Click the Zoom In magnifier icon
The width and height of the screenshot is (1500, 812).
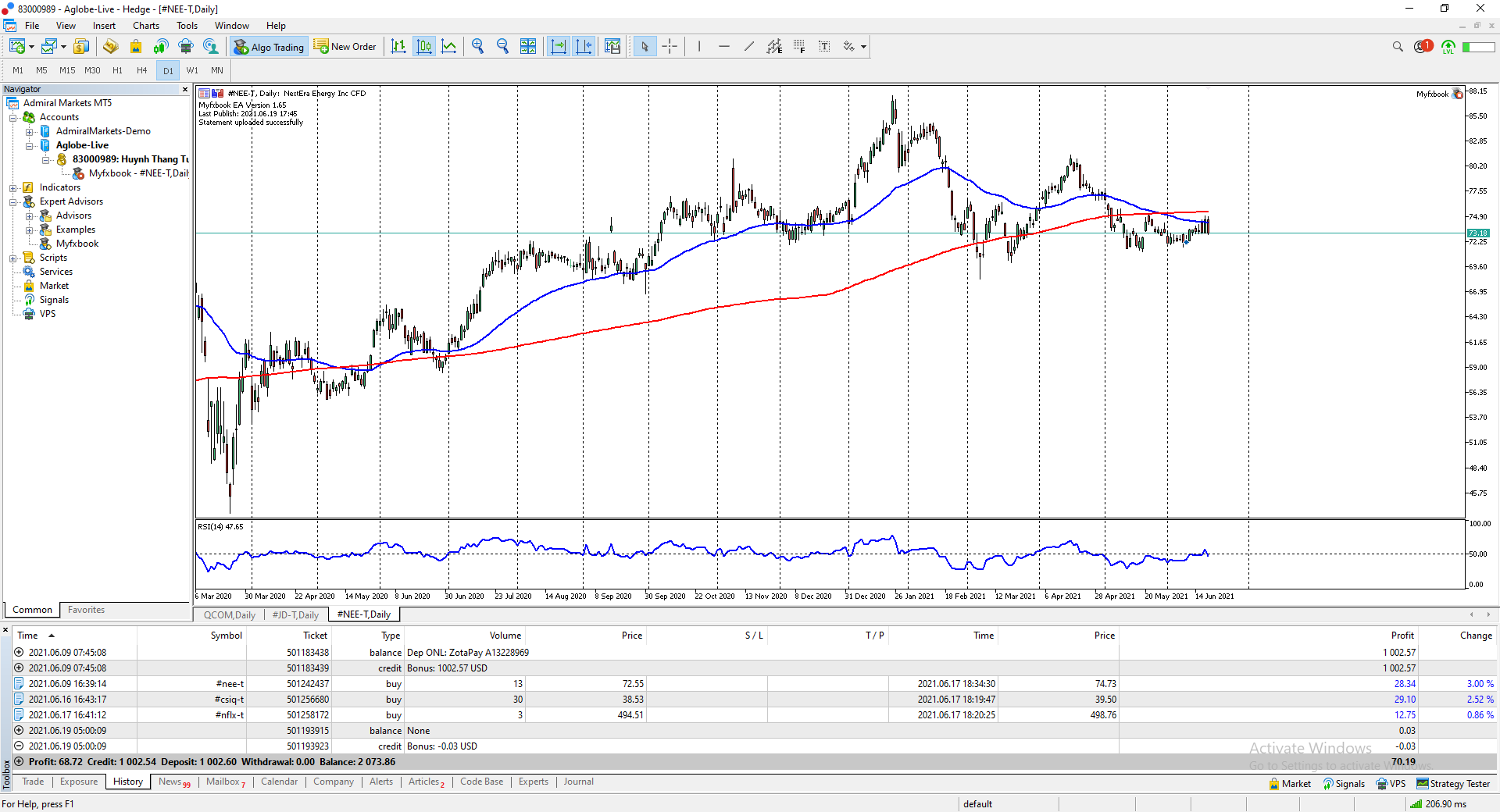click(x=477, y=47)
